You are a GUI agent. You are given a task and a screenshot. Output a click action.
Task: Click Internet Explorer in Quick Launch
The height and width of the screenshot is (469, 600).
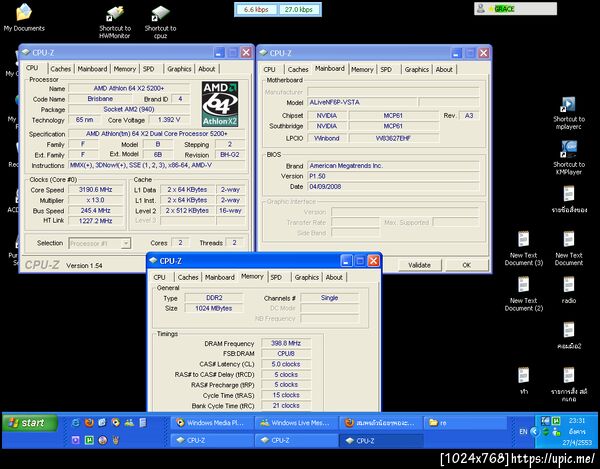click(76, 422)
